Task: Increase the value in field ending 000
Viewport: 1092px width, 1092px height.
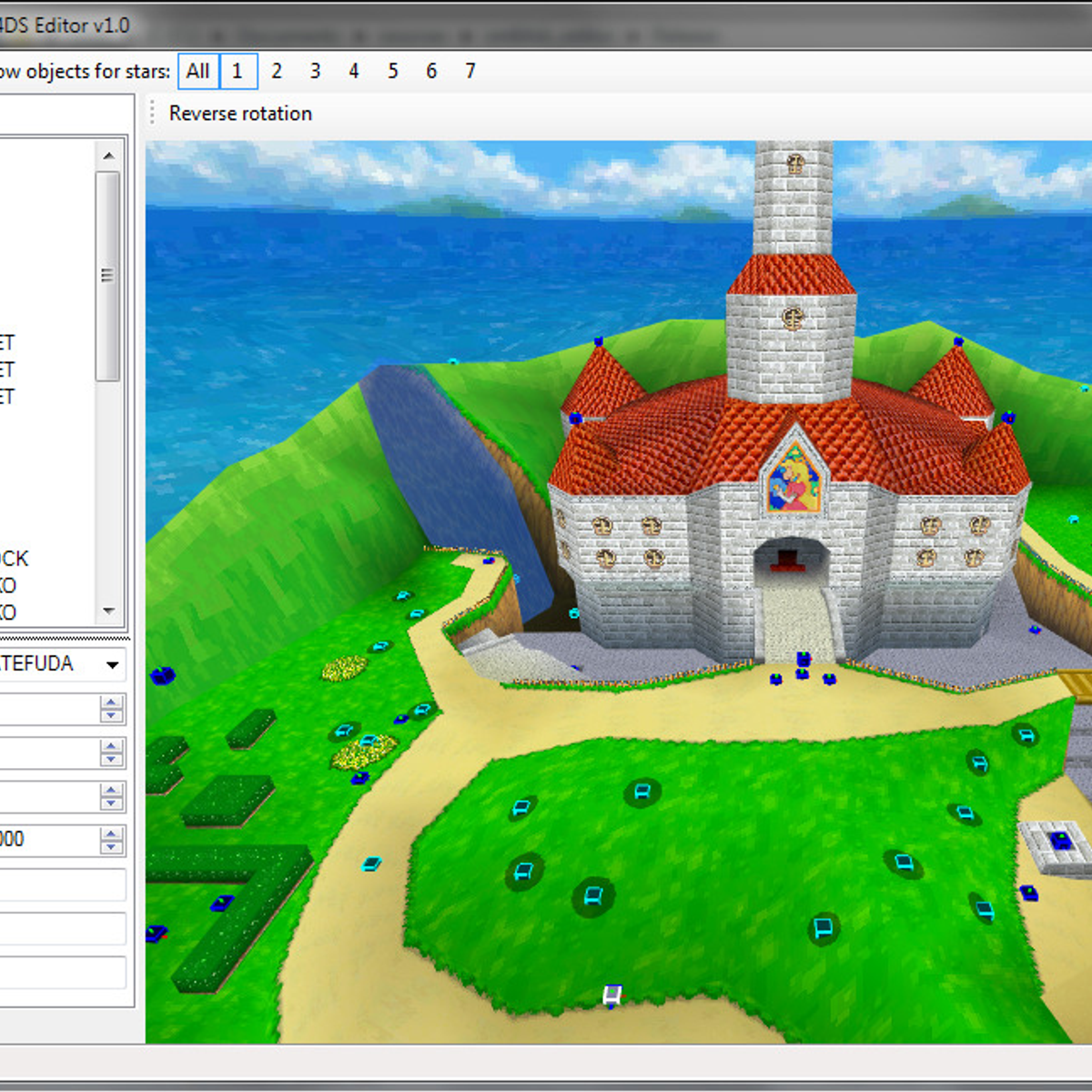Action: (x=112, y=834)
